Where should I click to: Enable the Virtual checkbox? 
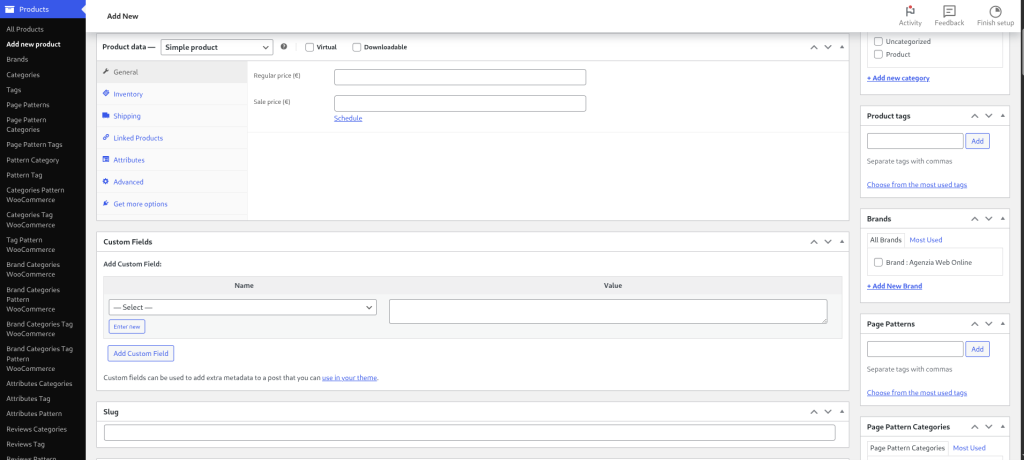pos(310,47)
